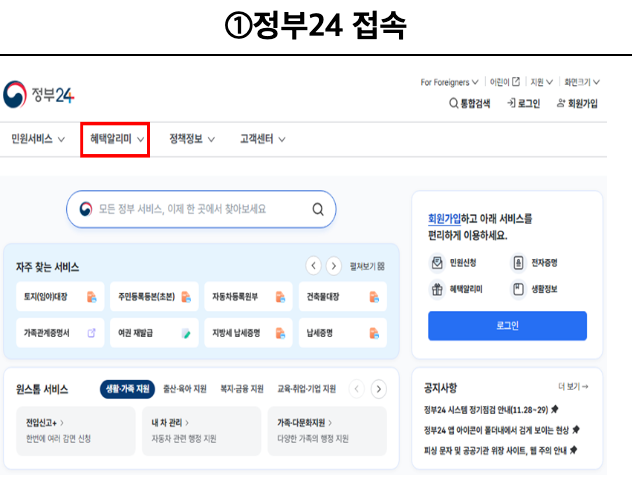Open the 고객센터 menu
Image resolution: width=632 pixels, height=496 pixels.
(x=263, y=139)
